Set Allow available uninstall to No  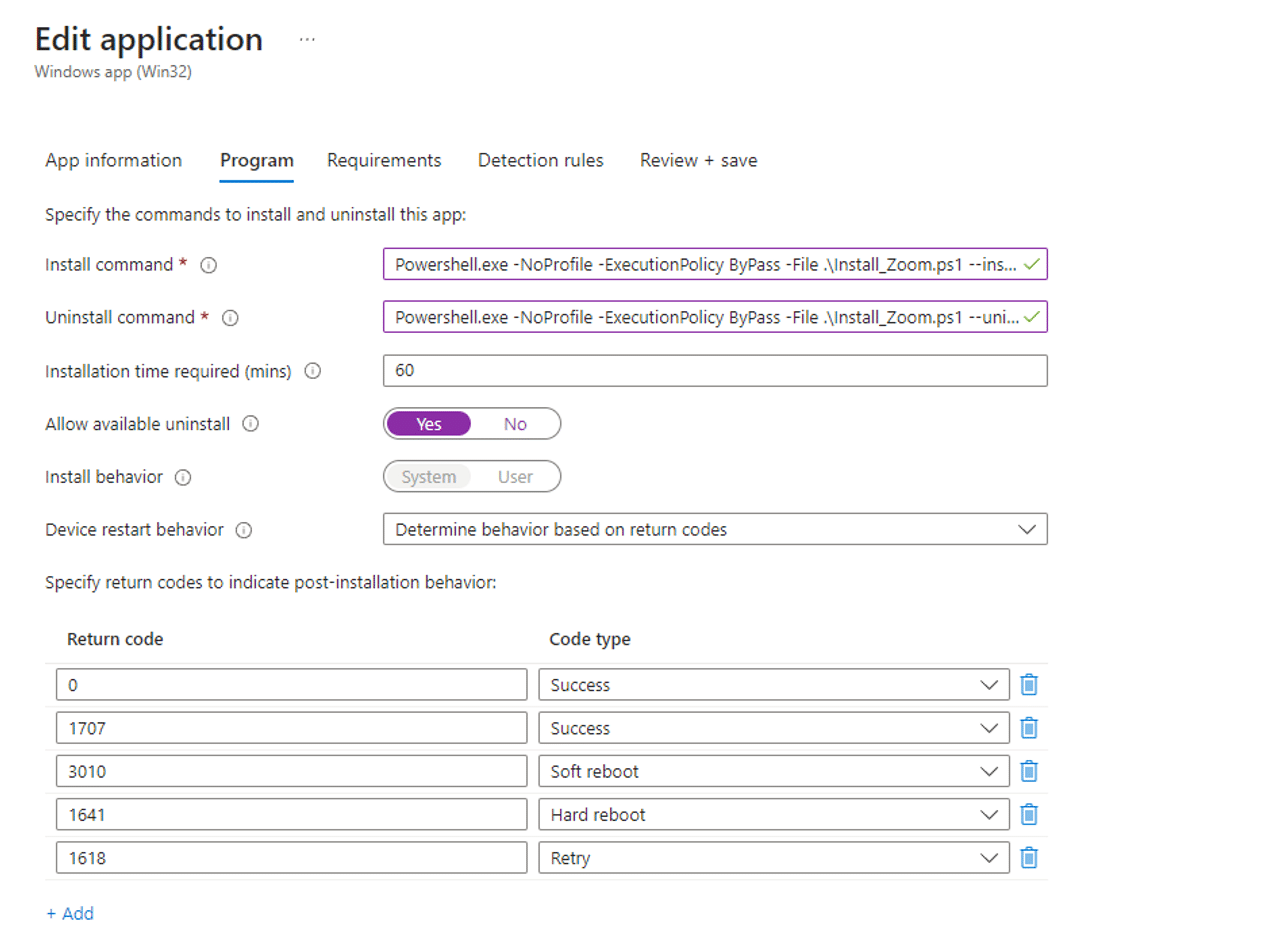pos(514,423)
